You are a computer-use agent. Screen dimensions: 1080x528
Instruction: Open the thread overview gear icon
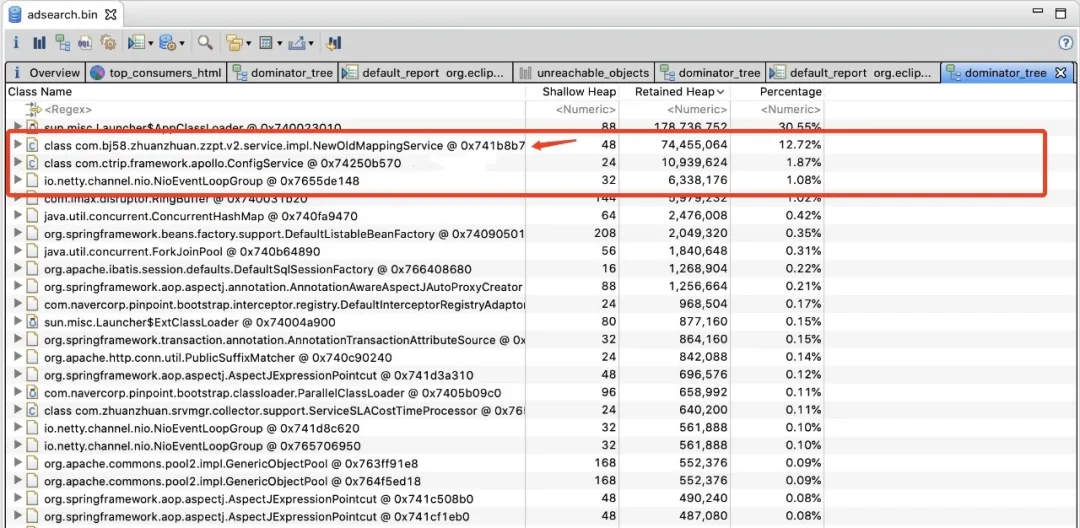click(108, 43)
